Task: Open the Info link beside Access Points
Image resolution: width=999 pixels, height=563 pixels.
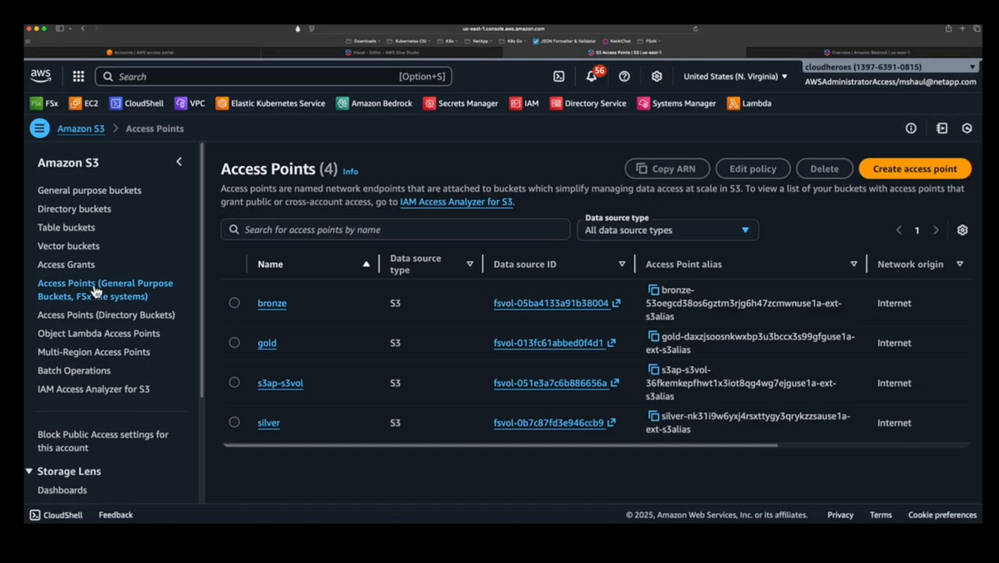Action: [x=350, y=171]
